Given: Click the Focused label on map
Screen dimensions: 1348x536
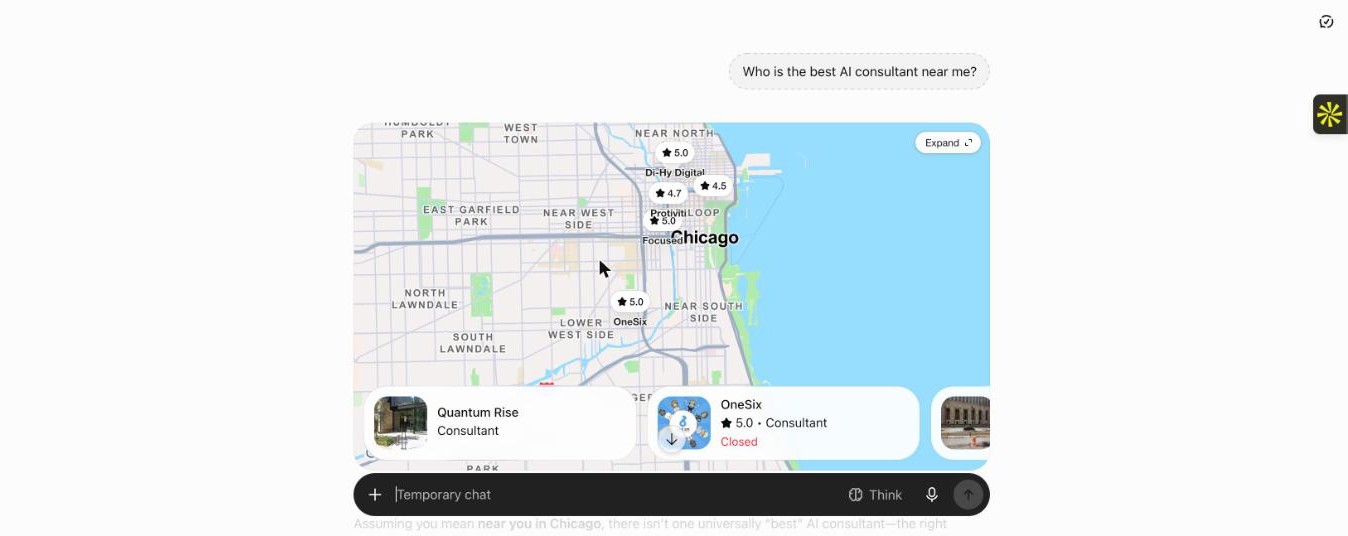Looking at the screenshot, I should [662, 241].
